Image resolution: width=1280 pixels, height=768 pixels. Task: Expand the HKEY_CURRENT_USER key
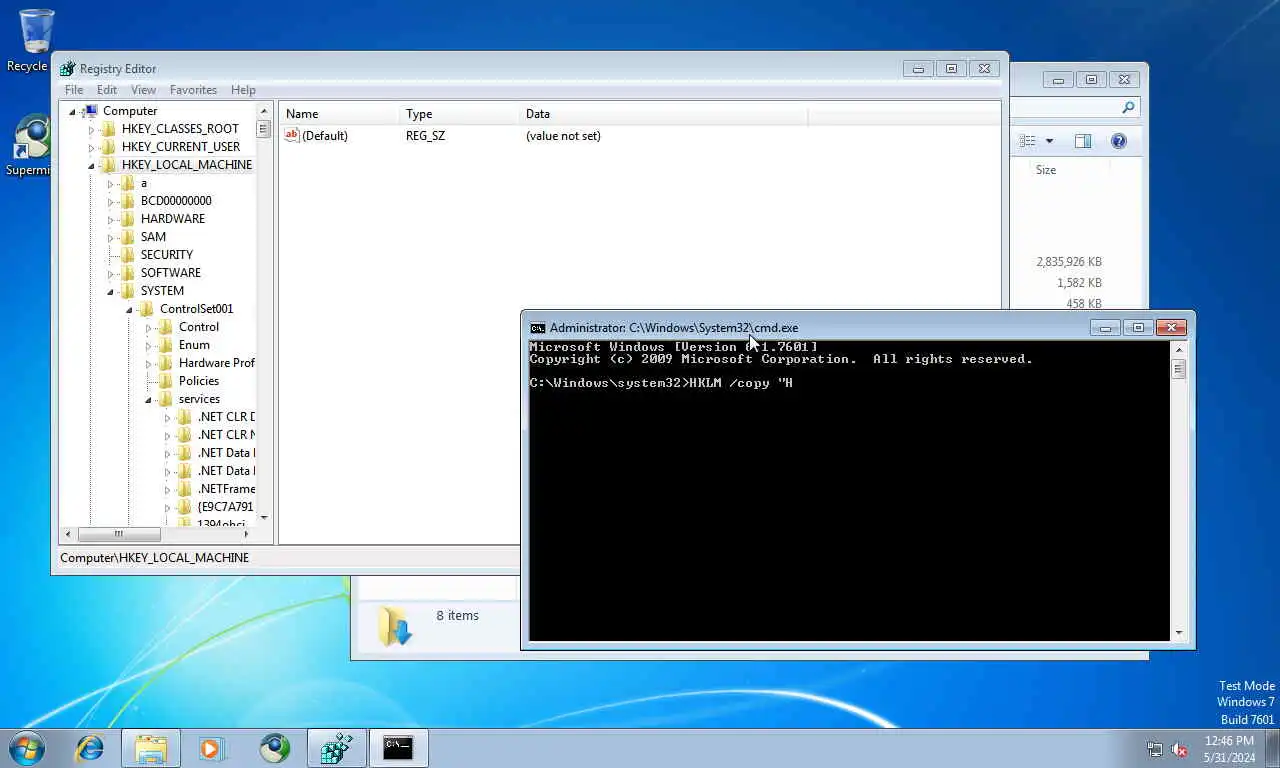[91, 147]
